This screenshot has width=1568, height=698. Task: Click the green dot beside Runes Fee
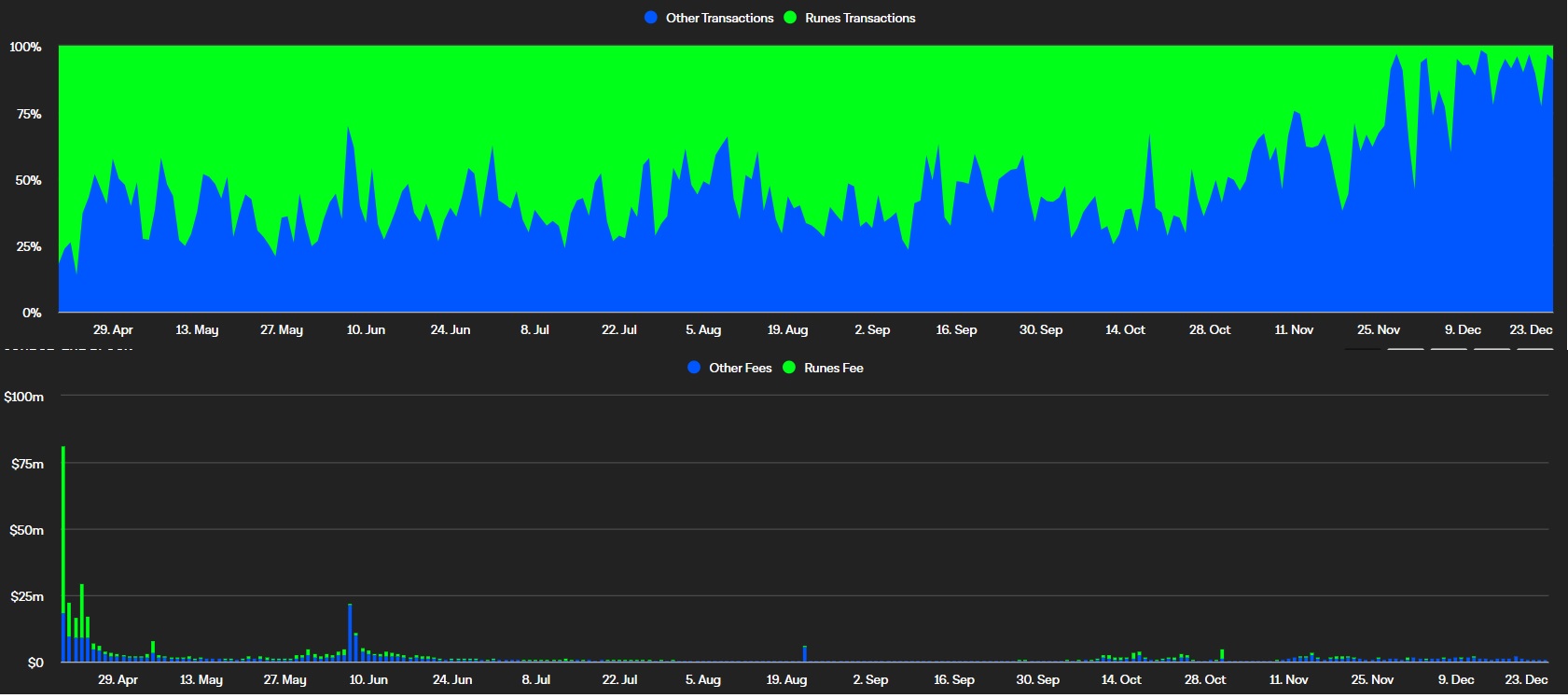[789, 368]
